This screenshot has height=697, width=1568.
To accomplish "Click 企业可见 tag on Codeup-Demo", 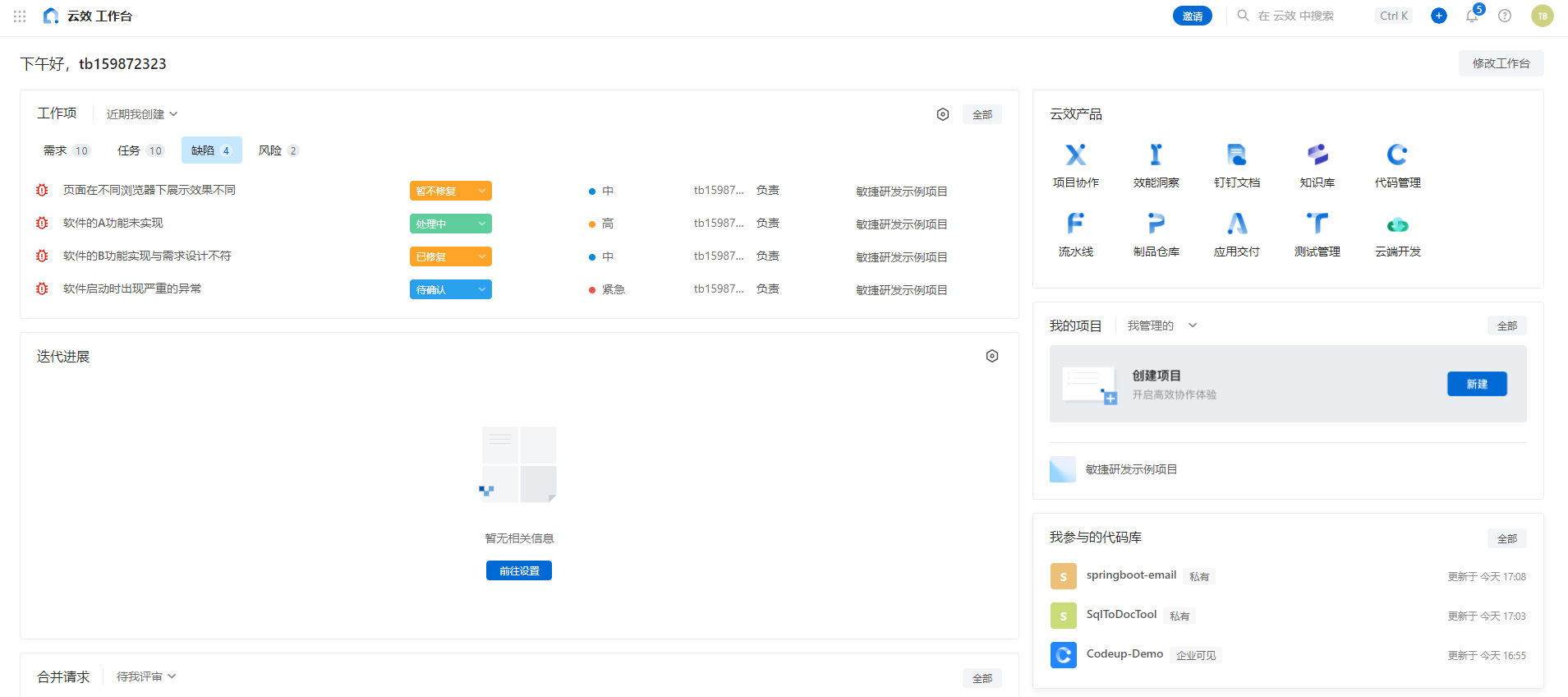I will tap(1196, 655).
